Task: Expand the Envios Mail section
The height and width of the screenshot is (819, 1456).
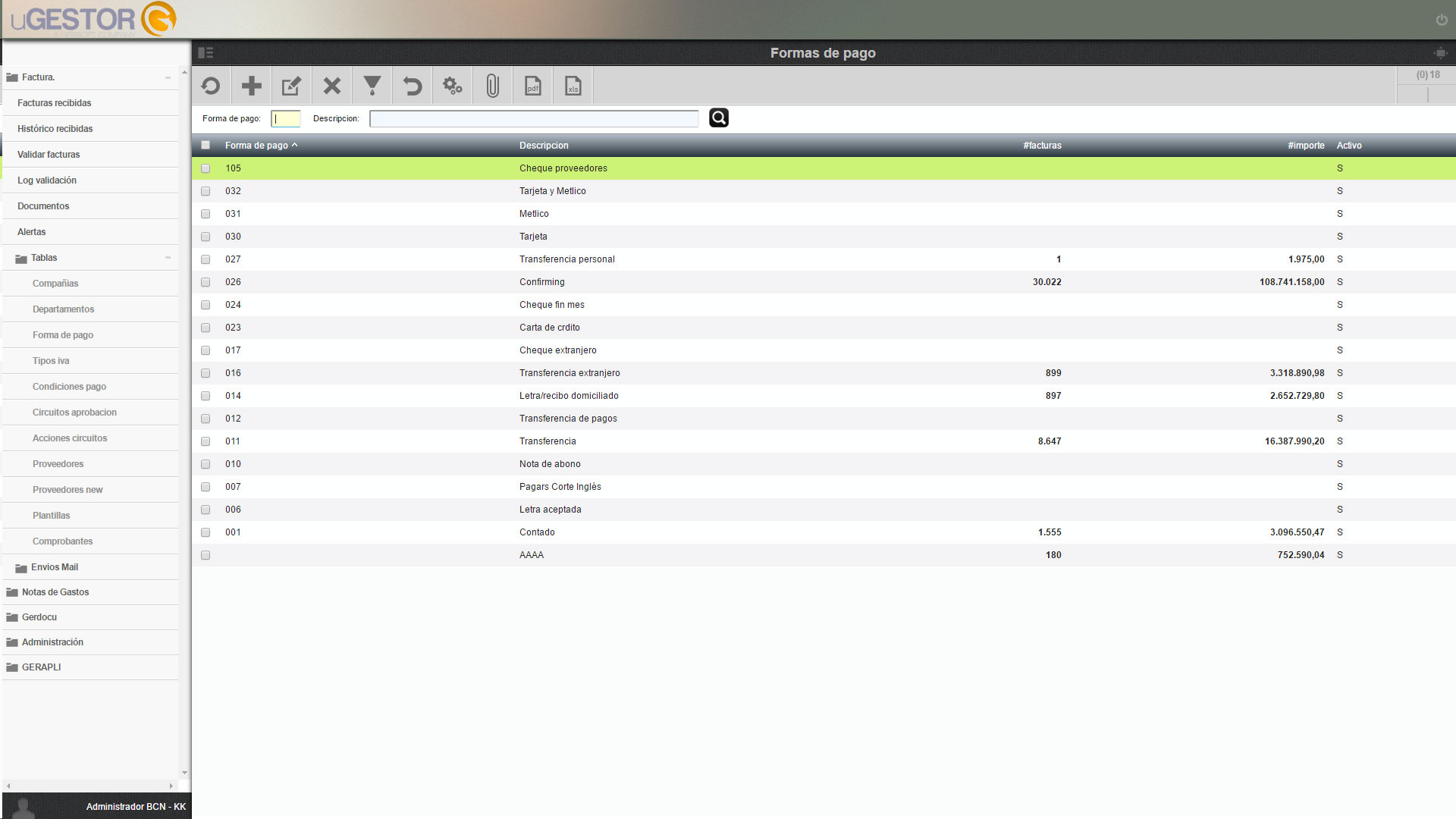Action: point(55,567)
